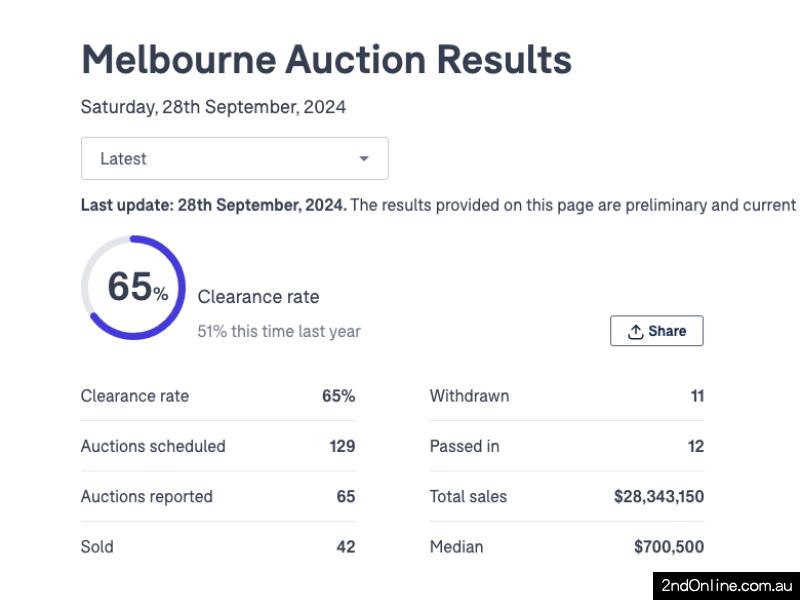Click the Melbourne Auction Results heading
This screenshot has width=800, height=600.
pyautogui.click(x=327, y=60)
